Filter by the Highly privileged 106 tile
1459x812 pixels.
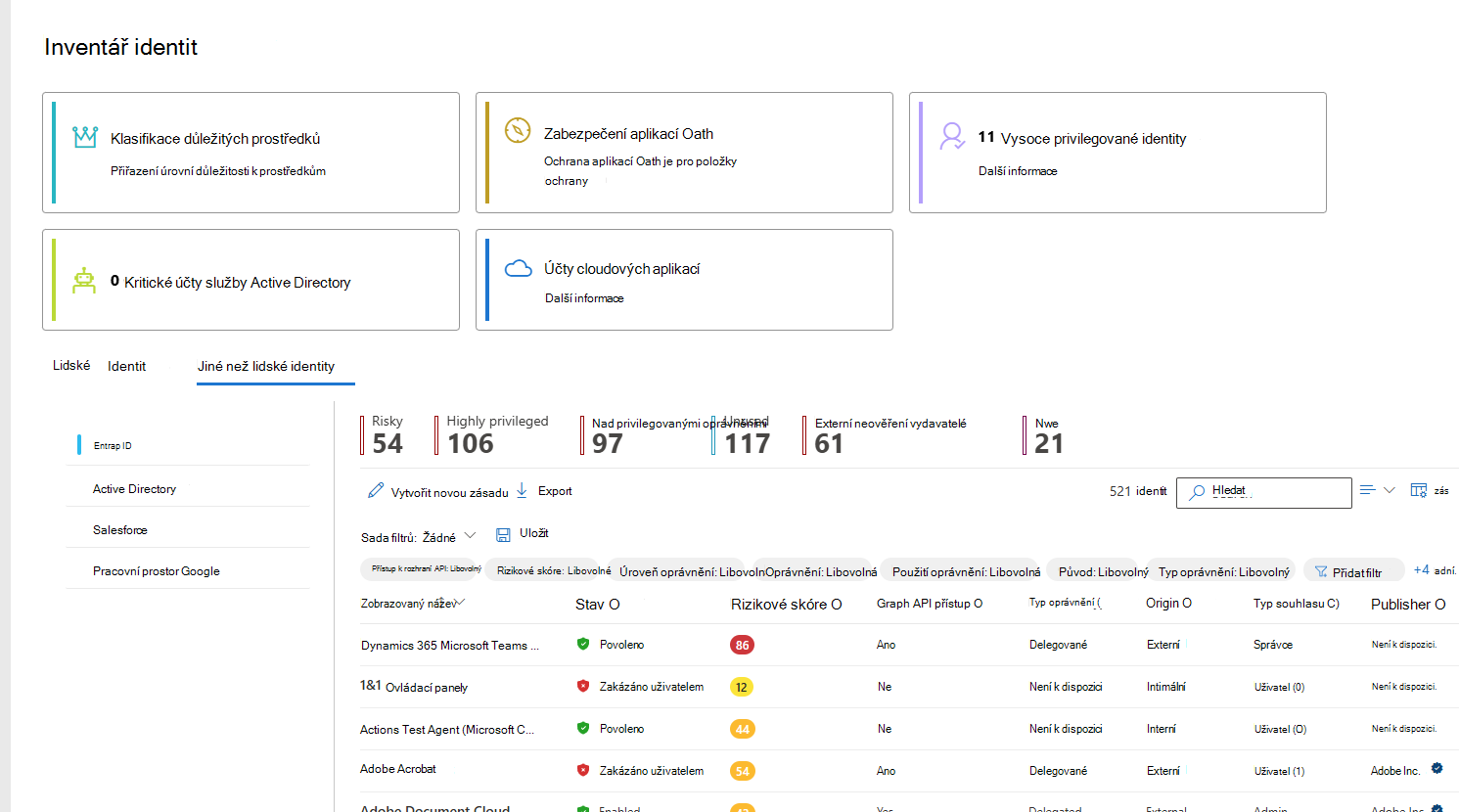click(492, 434)
